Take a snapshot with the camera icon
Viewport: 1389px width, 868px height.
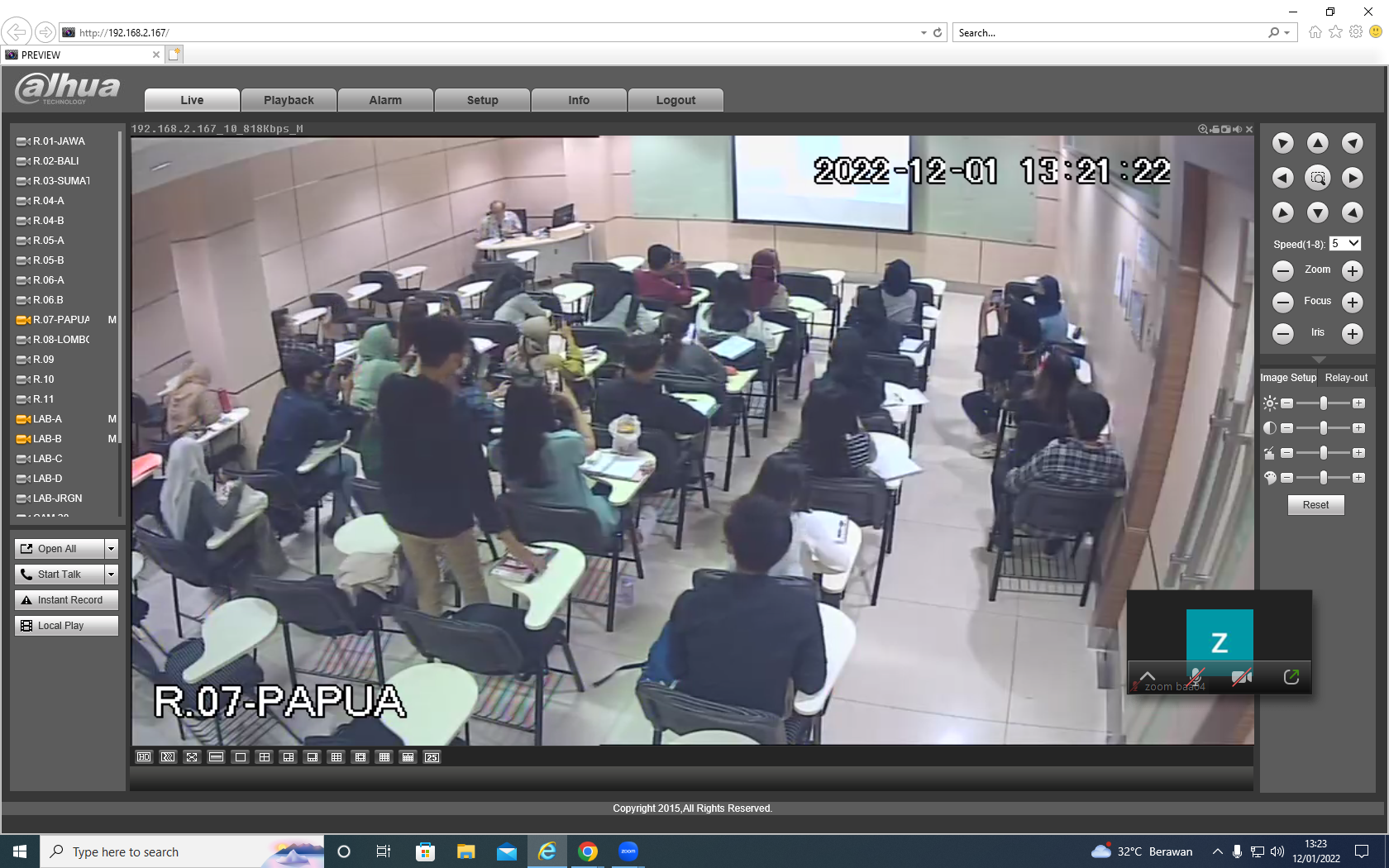click(x=1225, y=129)
